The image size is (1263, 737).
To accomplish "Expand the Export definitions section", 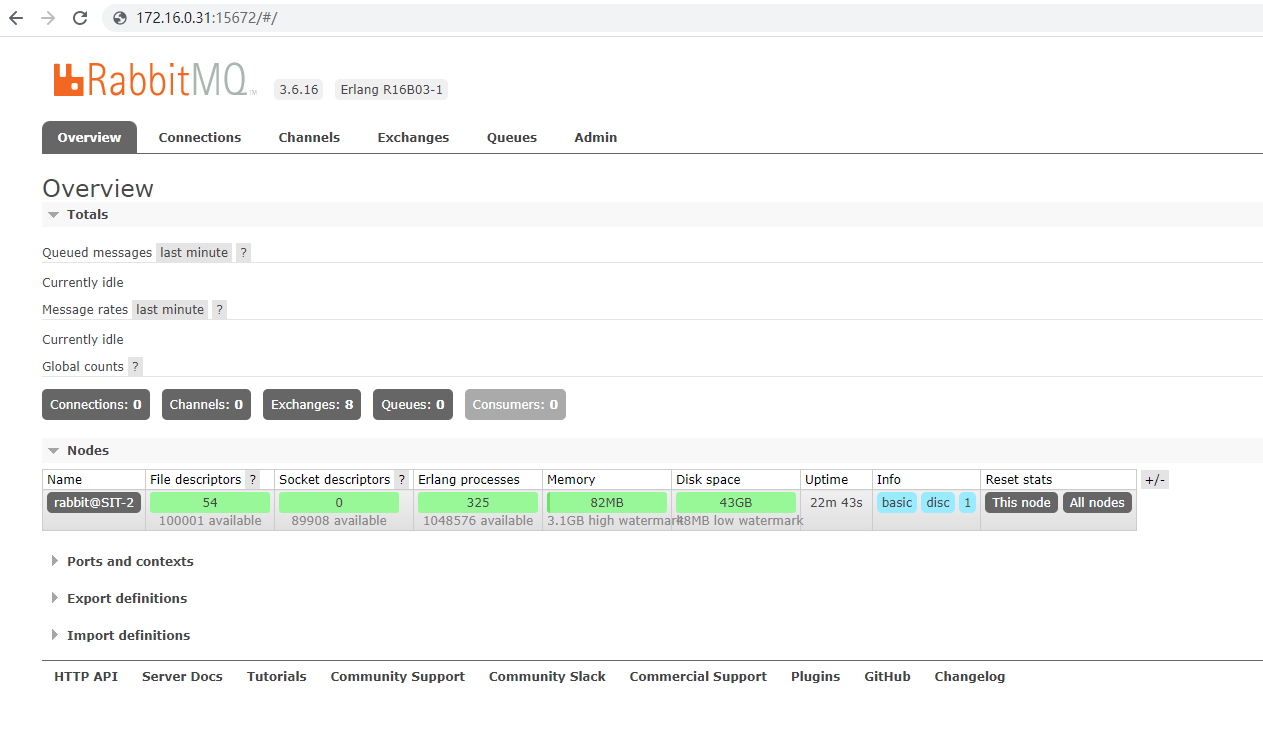I will click(x=126, y=598).
